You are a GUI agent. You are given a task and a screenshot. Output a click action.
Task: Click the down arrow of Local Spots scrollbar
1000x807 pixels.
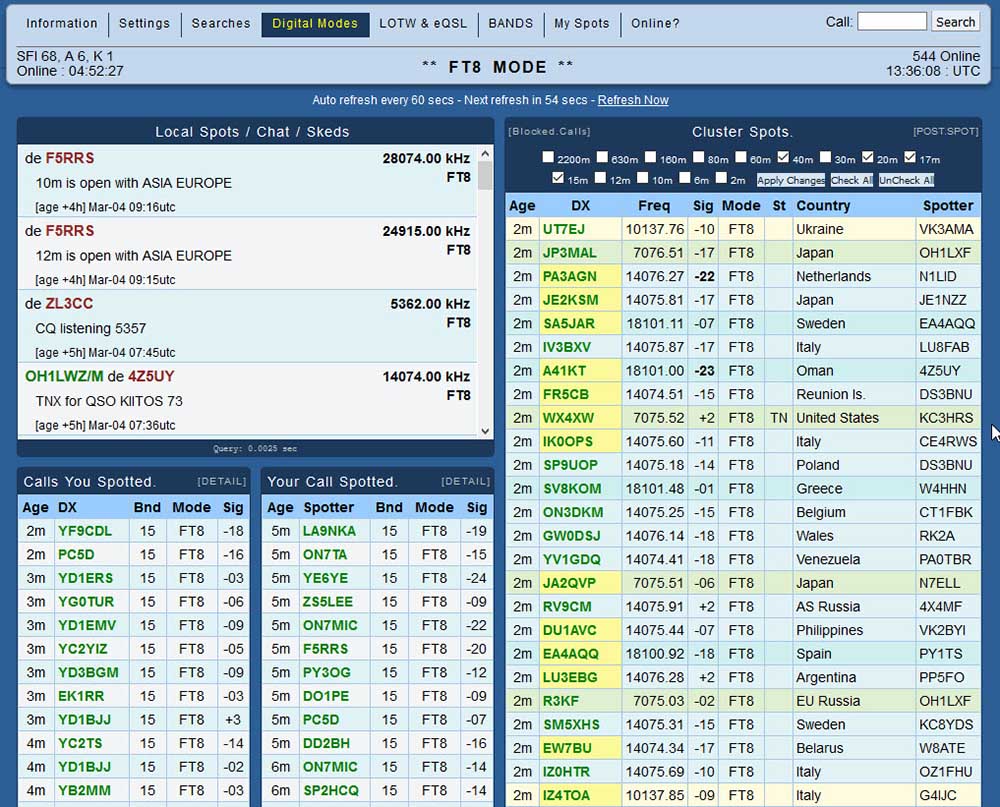tap(485, 431)
